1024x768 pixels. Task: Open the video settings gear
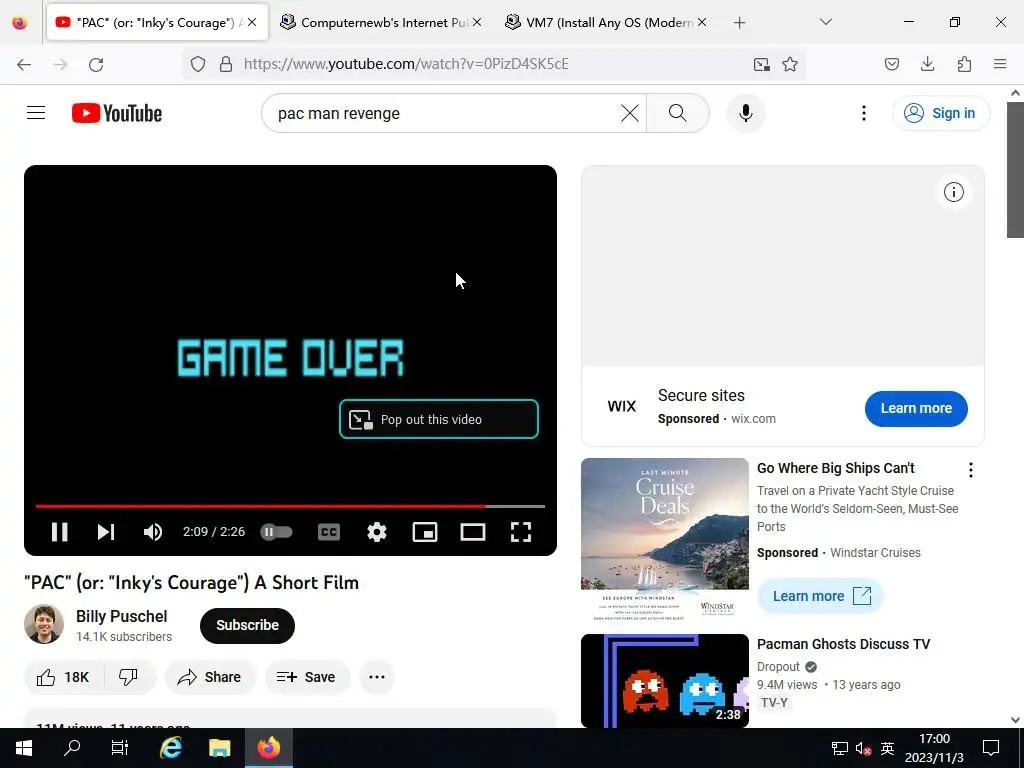tap(377, 532)
